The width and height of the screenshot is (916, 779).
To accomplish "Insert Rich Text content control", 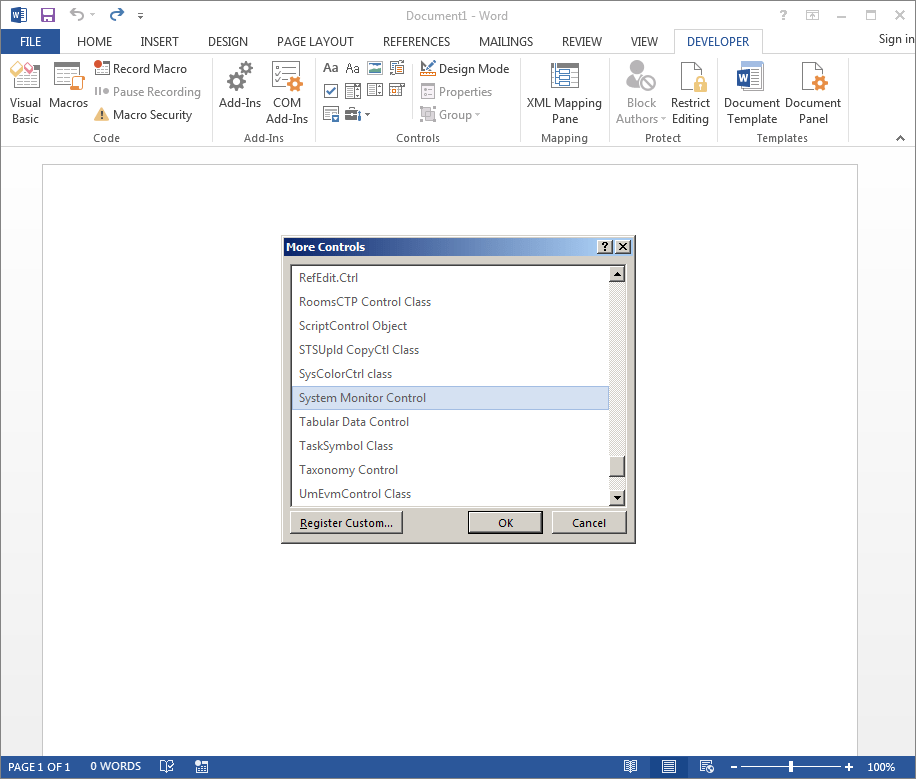I will coord(331,68).
